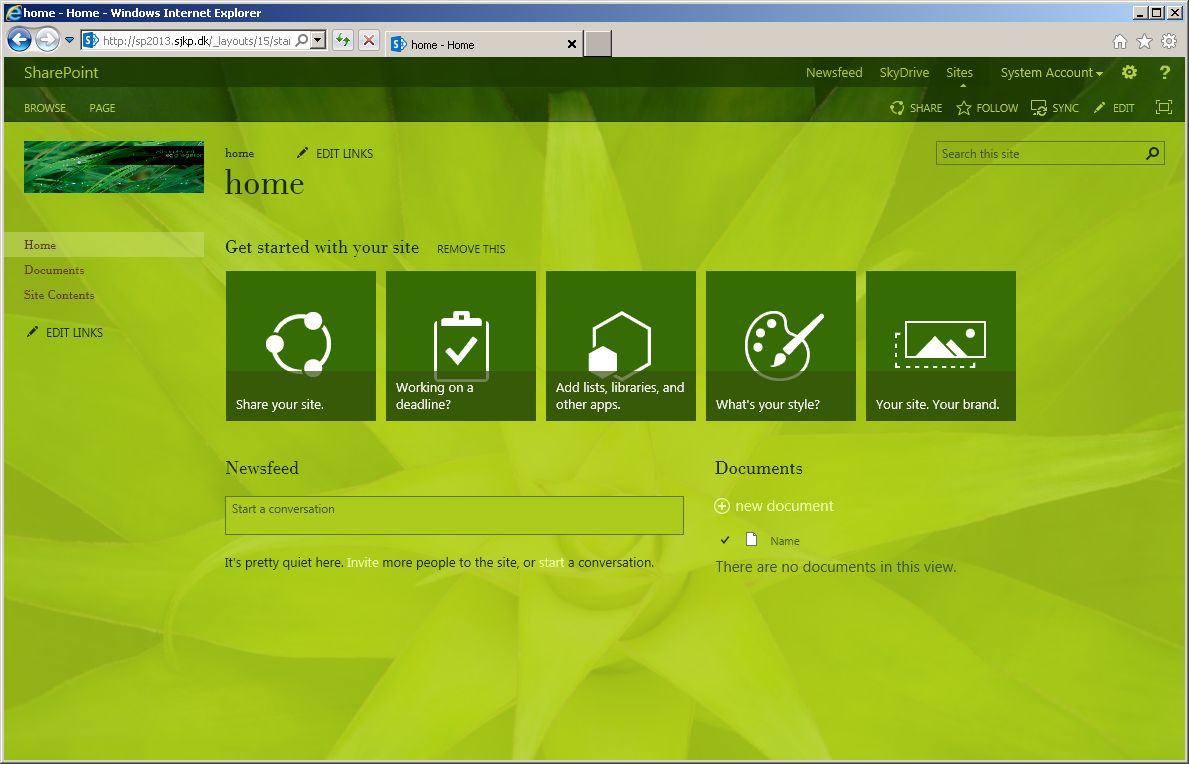
Task: Click the Start a conversation input field
Action: tap(454, 515)
